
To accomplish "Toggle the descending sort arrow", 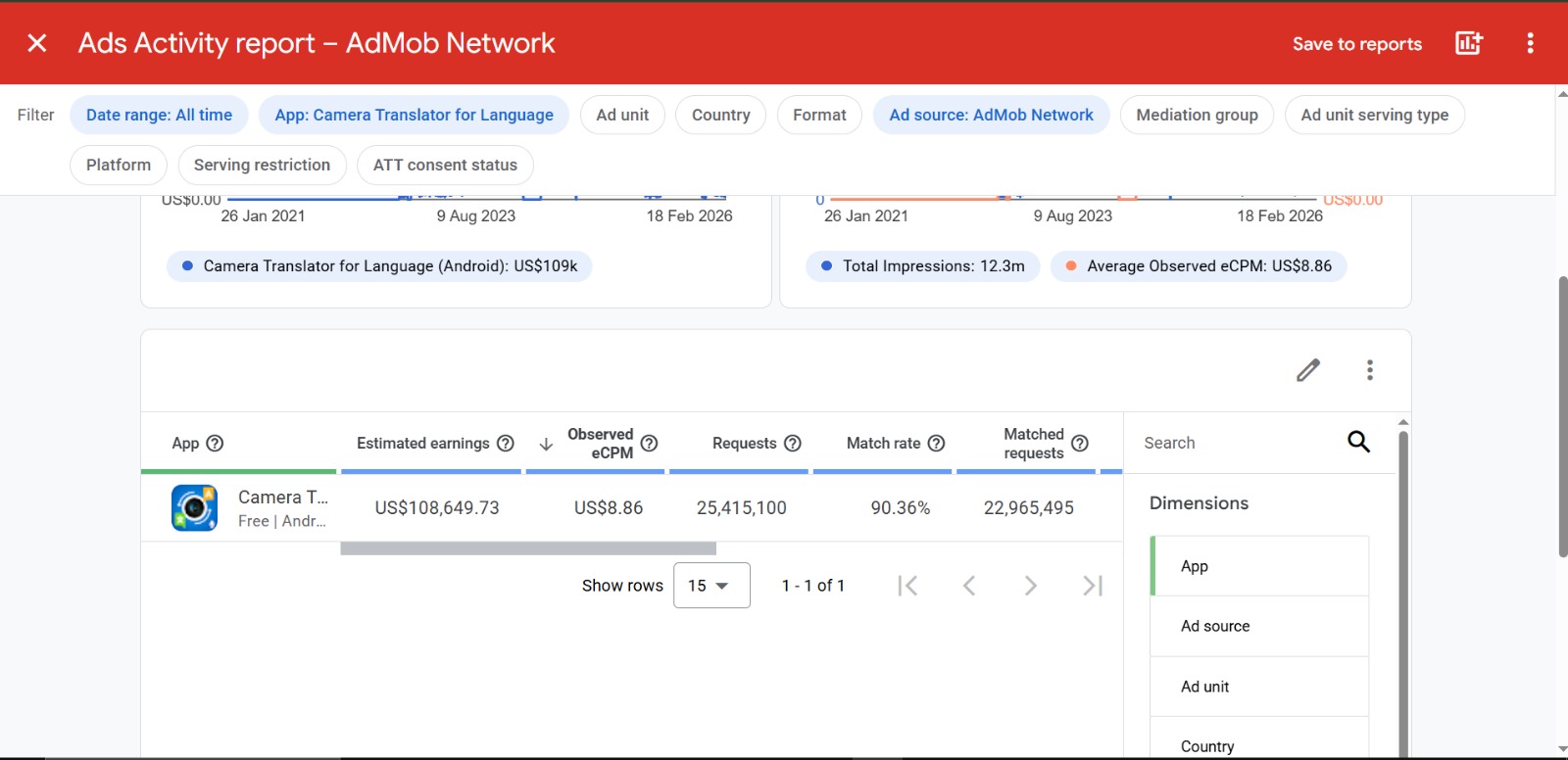I will point(547,444).
